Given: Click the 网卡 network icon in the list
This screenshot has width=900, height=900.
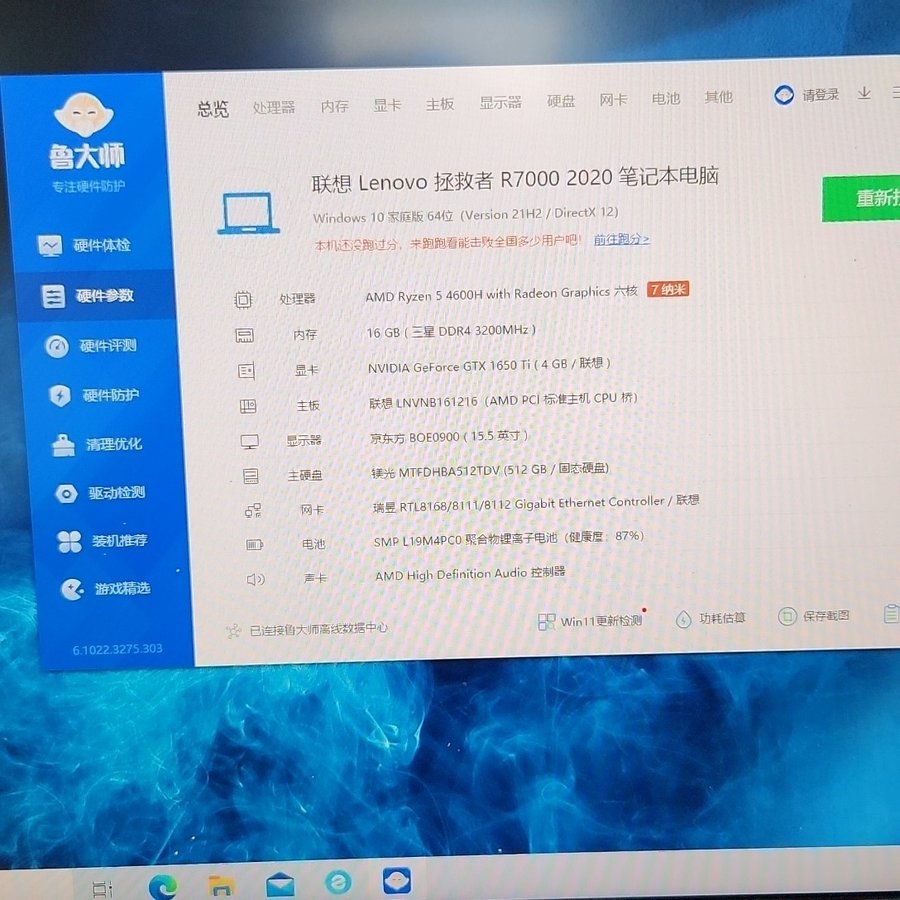Looking at the screenshot, I should (253, 510).
